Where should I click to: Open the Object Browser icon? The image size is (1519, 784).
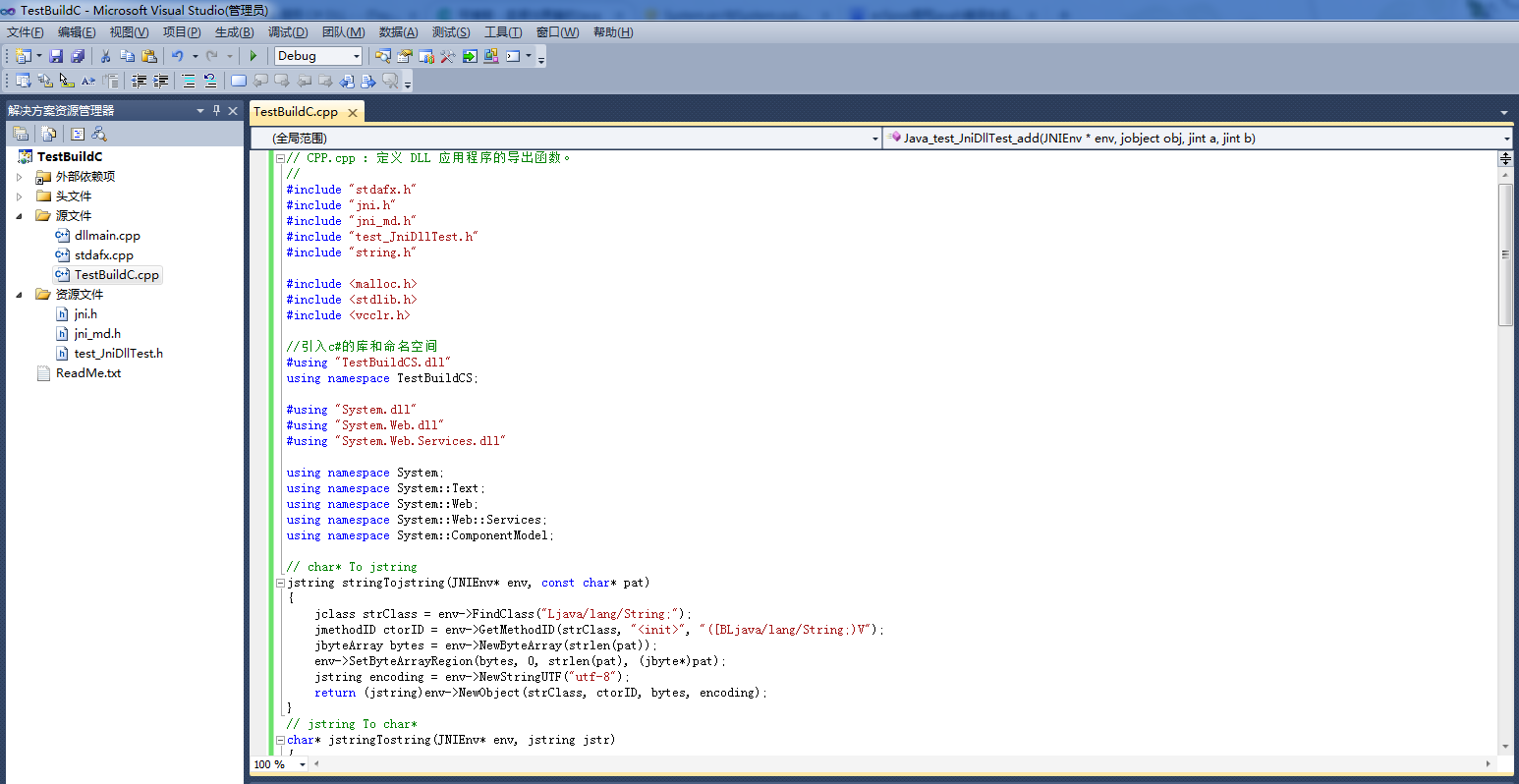(426, 56)
